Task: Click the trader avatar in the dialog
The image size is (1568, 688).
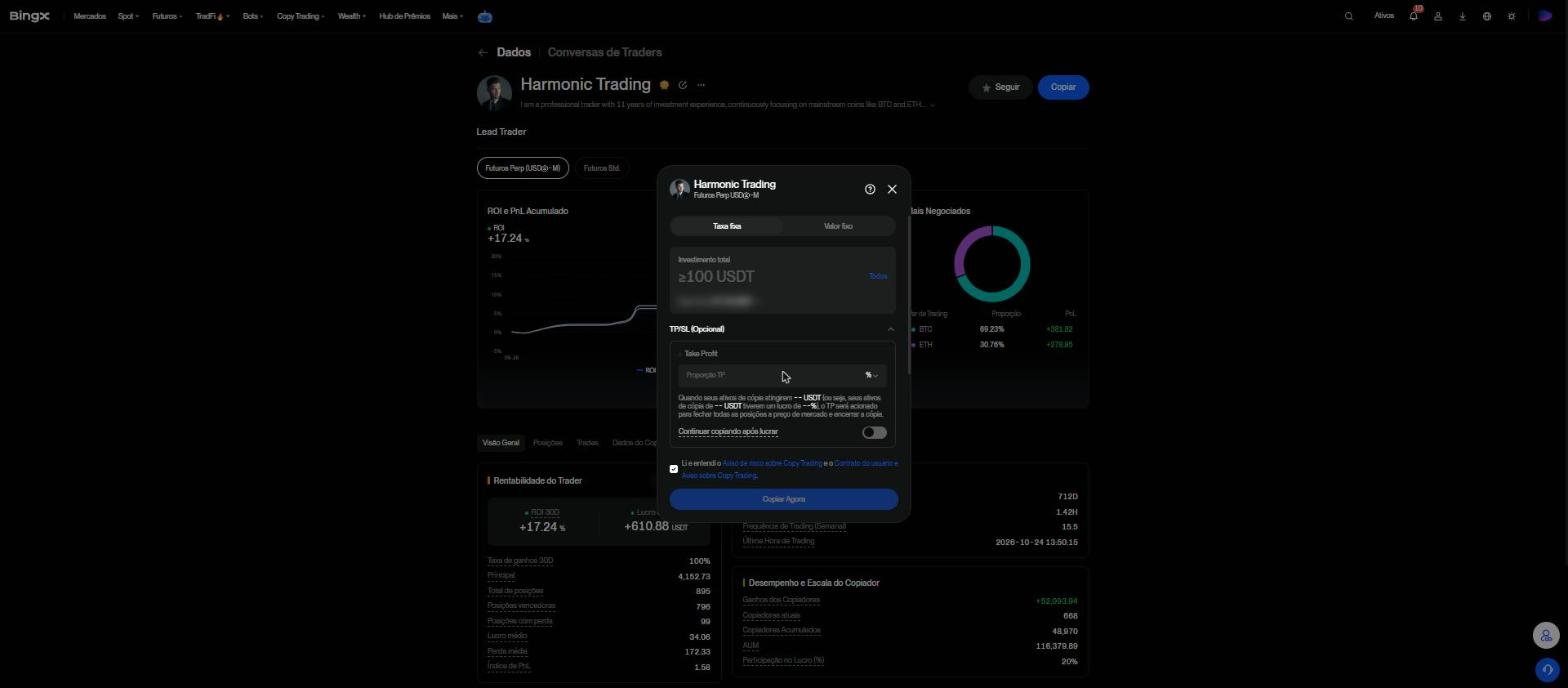Action: point(679,189)
